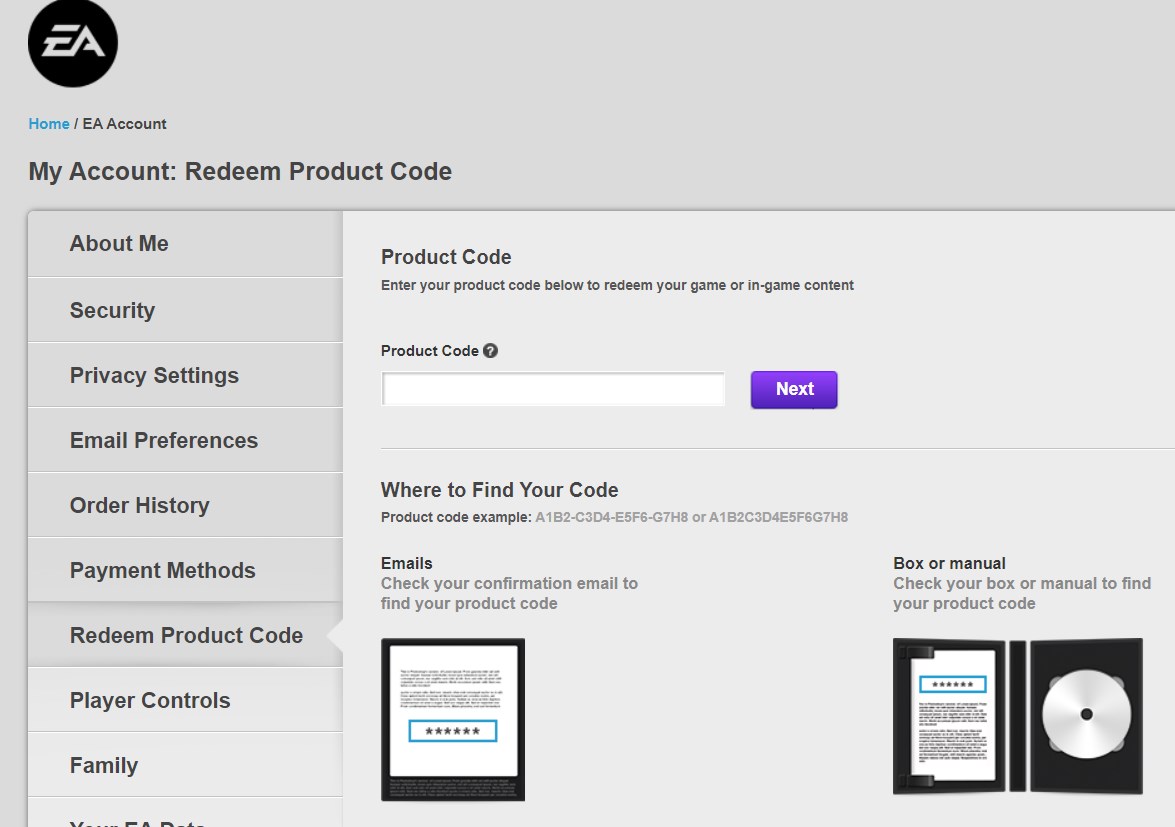Click 'Check your box or manual' description text
This screenshot has height=827, width=1175.
(x=1021, y=593)
